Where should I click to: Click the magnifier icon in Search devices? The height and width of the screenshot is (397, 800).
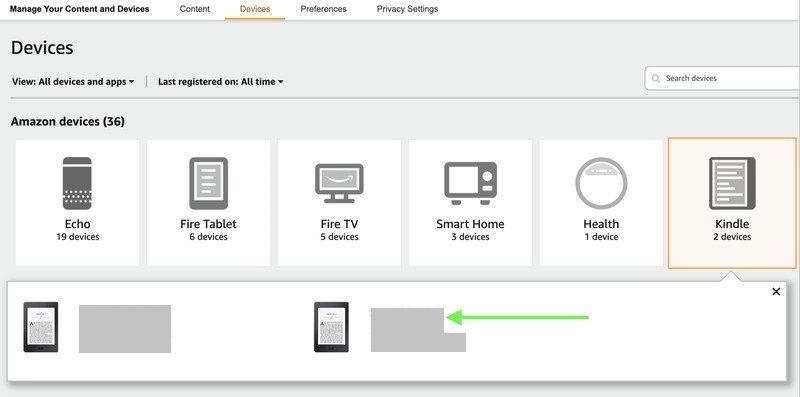point(655,79)
